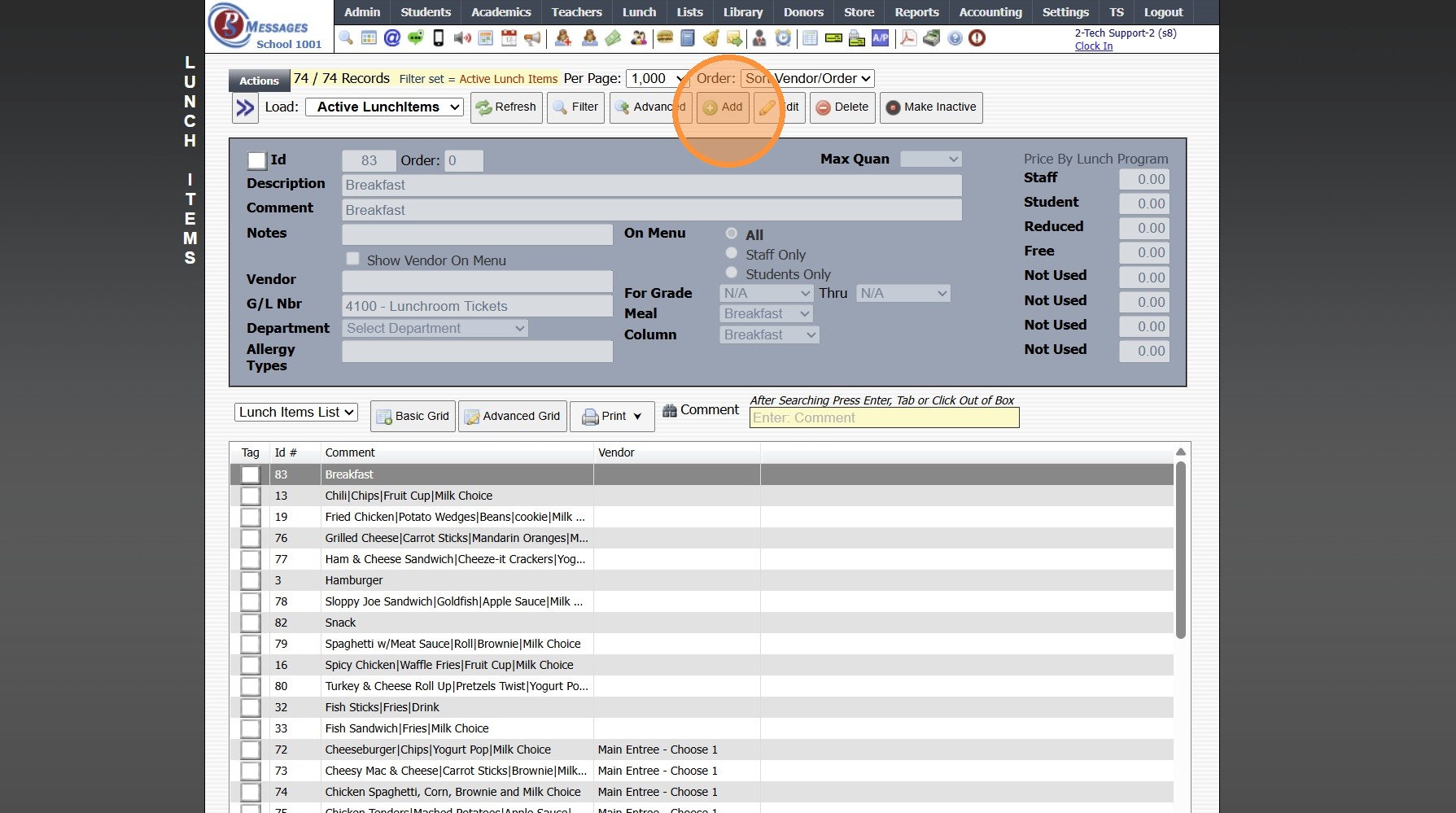Click the A/P accounts payable icon
This screenshot has width=1456, height=813.
(x=881, y=37)
